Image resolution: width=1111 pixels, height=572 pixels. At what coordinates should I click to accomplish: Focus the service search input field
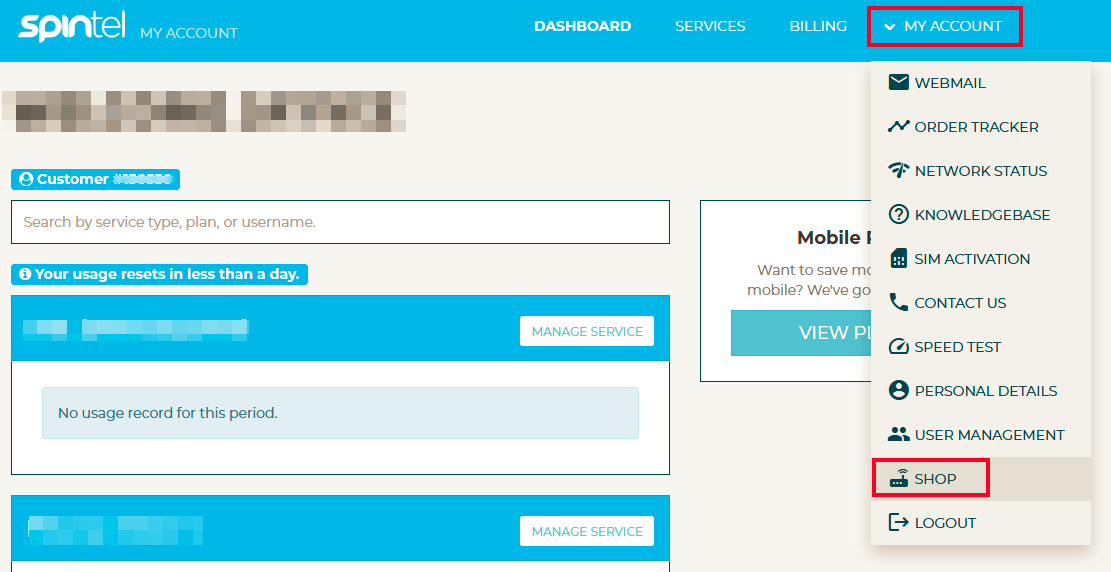(x=340, y=222)
